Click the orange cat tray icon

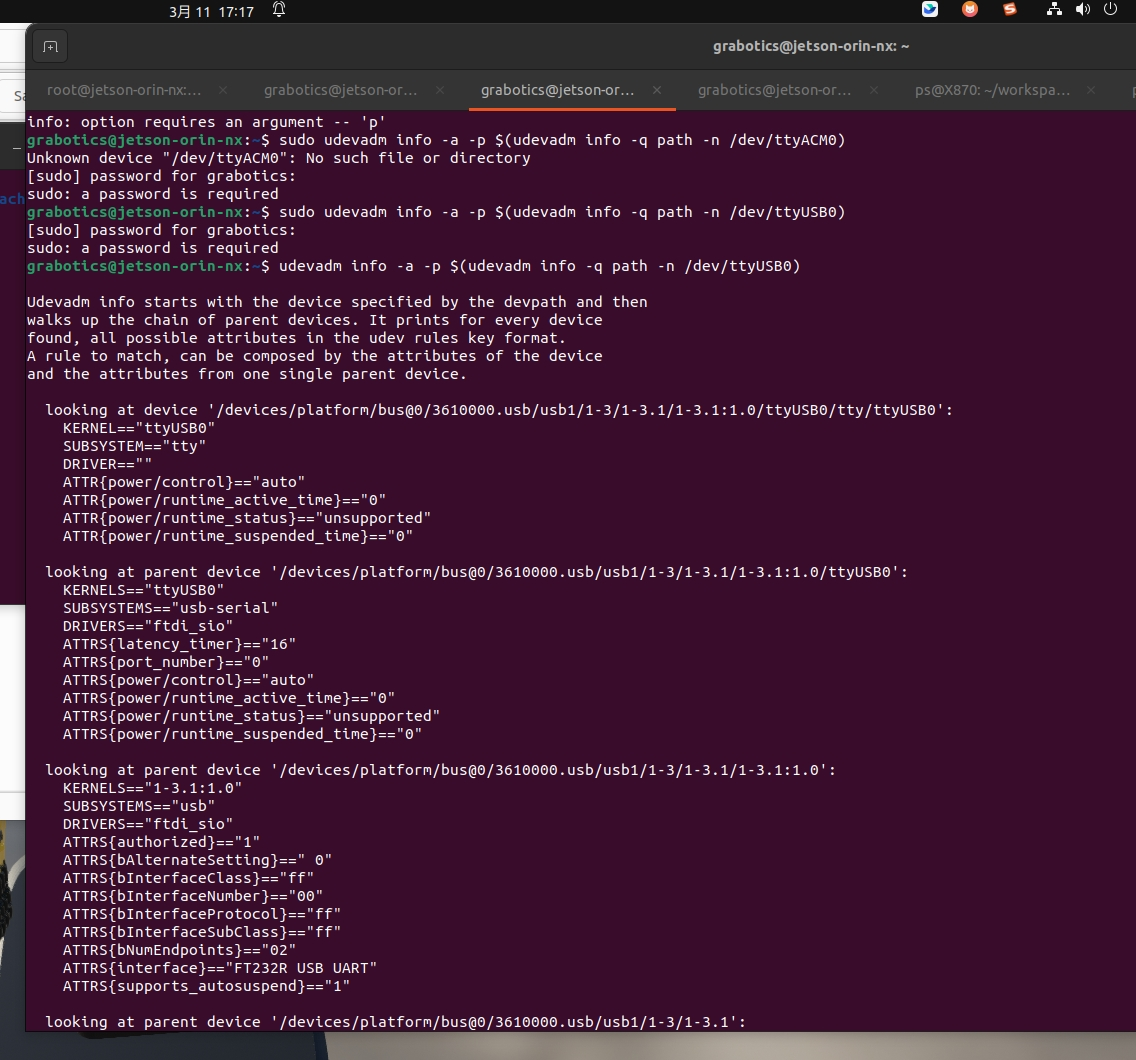[970, 10]
